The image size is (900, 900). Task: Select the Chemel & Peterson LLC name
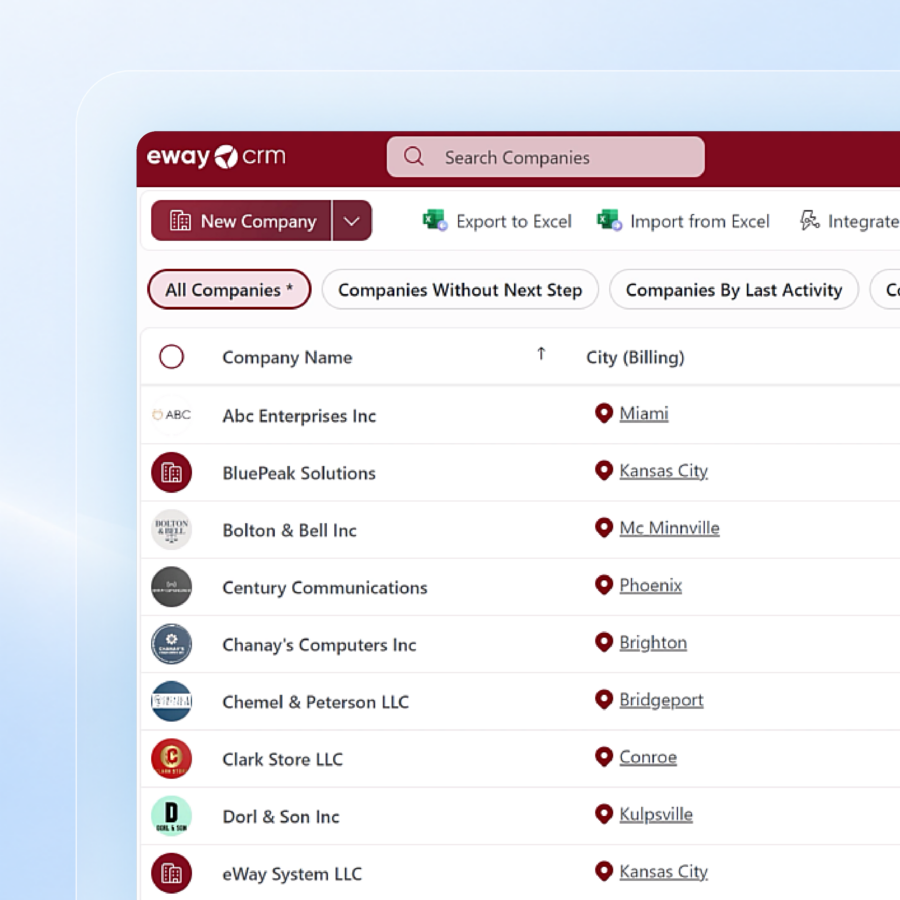[x=316, y=702]
